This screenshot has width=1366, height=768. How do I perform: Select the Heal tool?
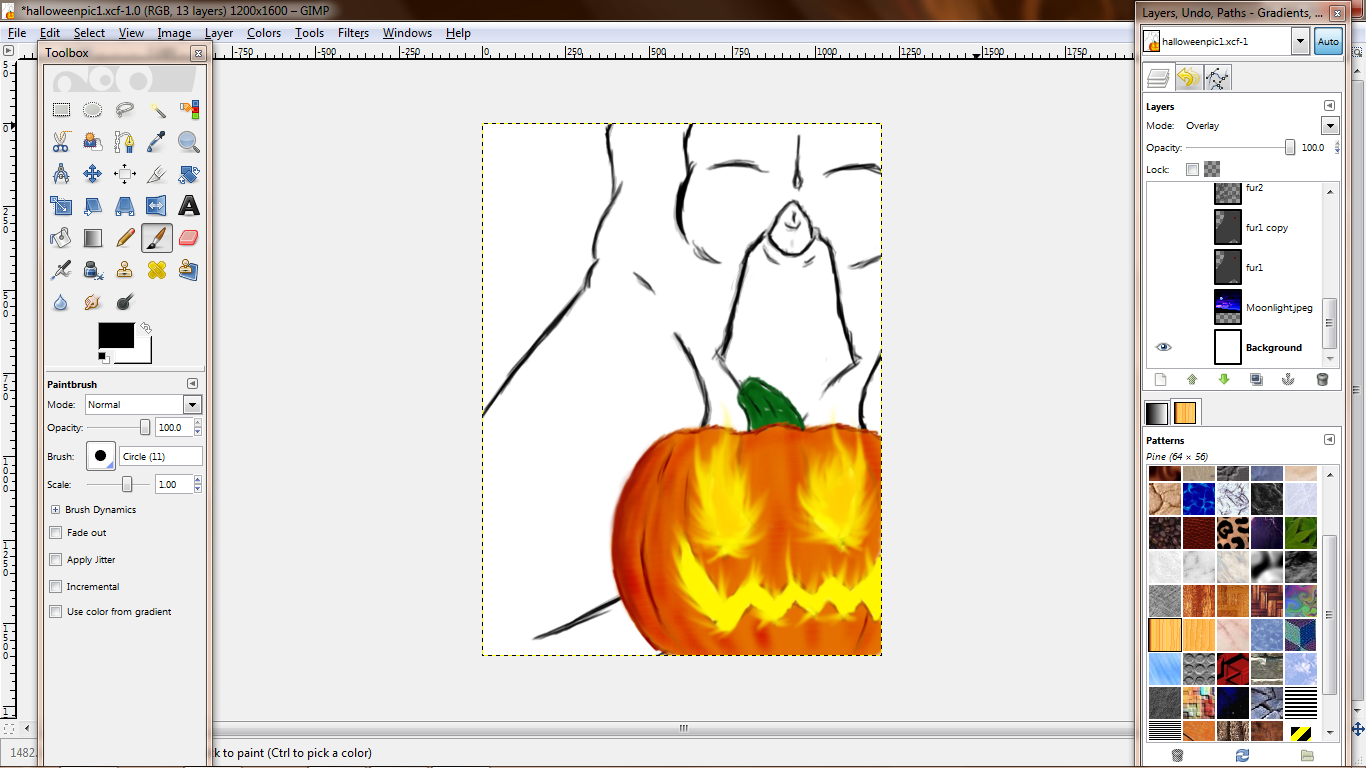click(x=157, y=270)
